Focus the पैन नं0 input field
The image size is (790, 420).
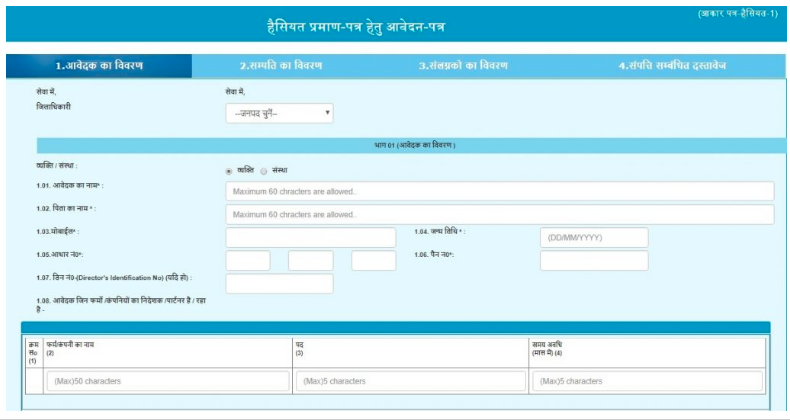point(594,261)
